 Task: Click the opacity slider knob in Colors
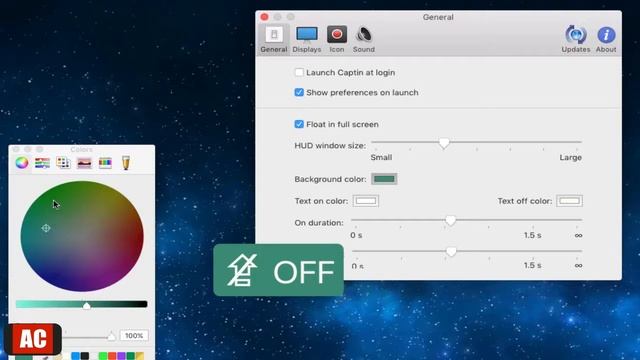coord(111,336)
